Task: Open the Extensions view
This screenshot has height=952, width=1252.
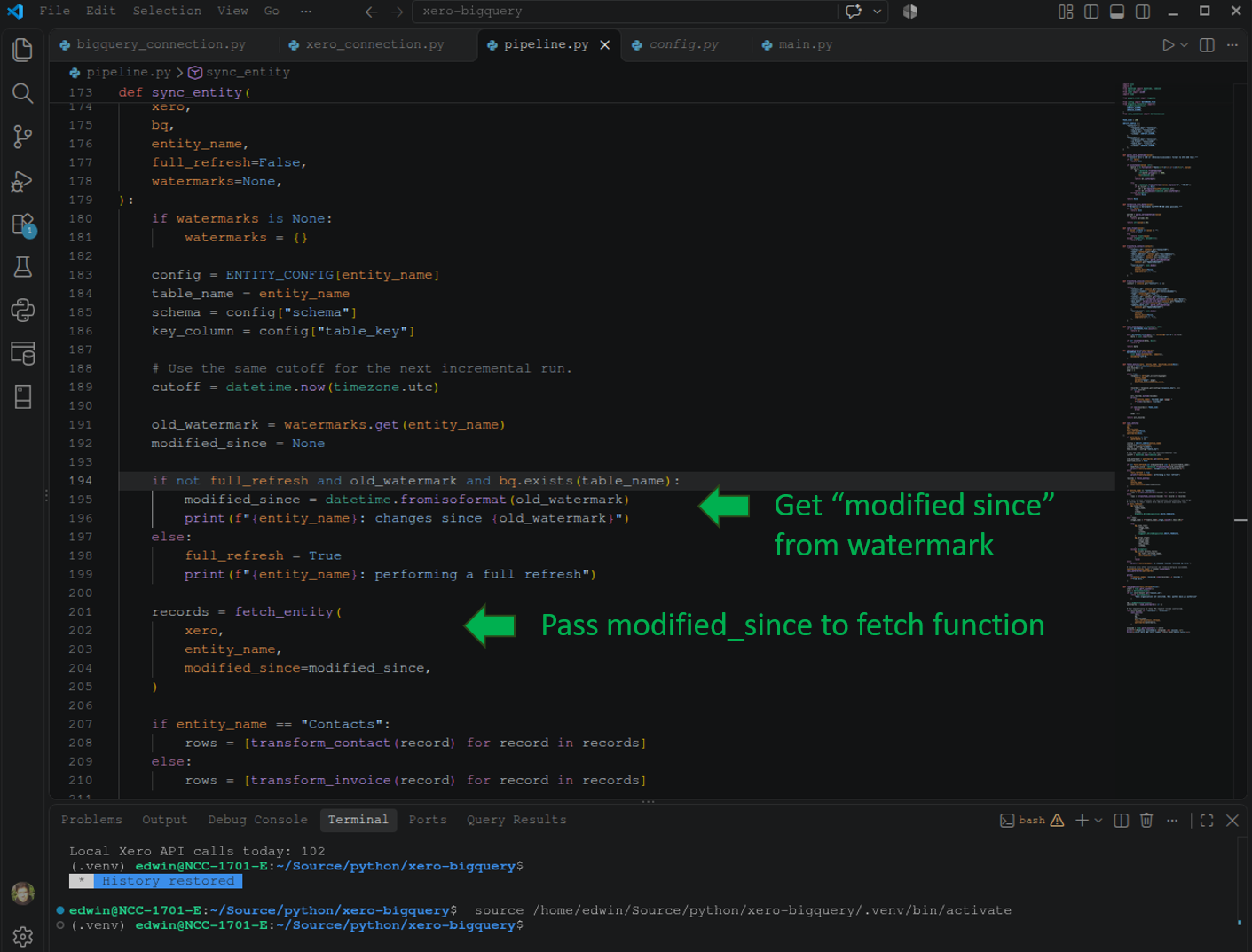Action: coord(23,224)
